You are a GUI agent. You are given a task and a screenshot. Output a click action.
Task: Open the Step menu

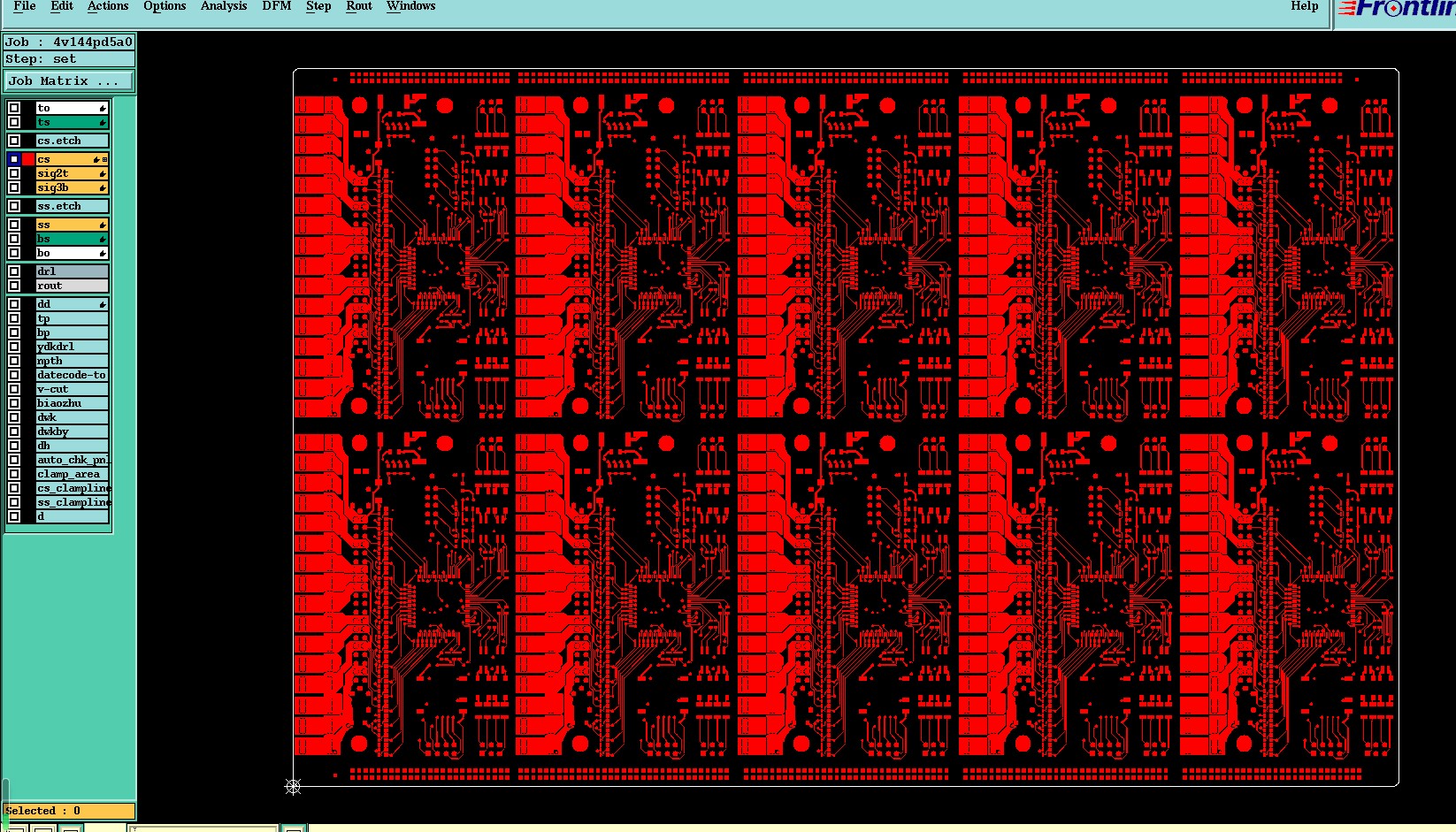click(318, 6)
